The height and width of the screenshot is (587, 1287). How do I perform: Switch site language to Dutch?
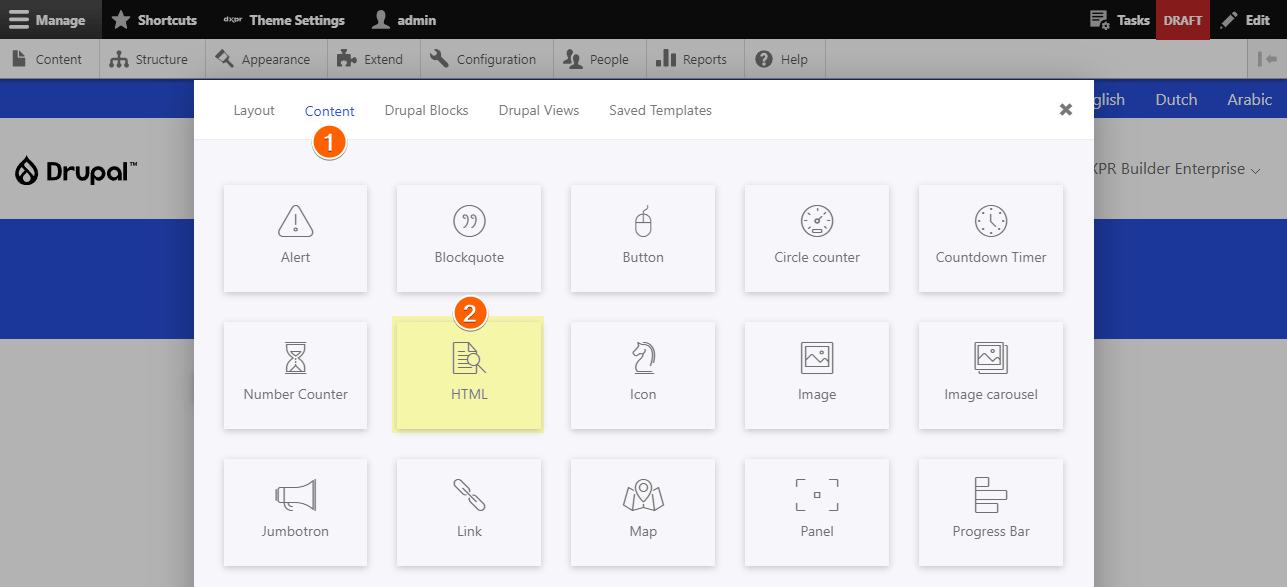click(x=1176, y=99)
